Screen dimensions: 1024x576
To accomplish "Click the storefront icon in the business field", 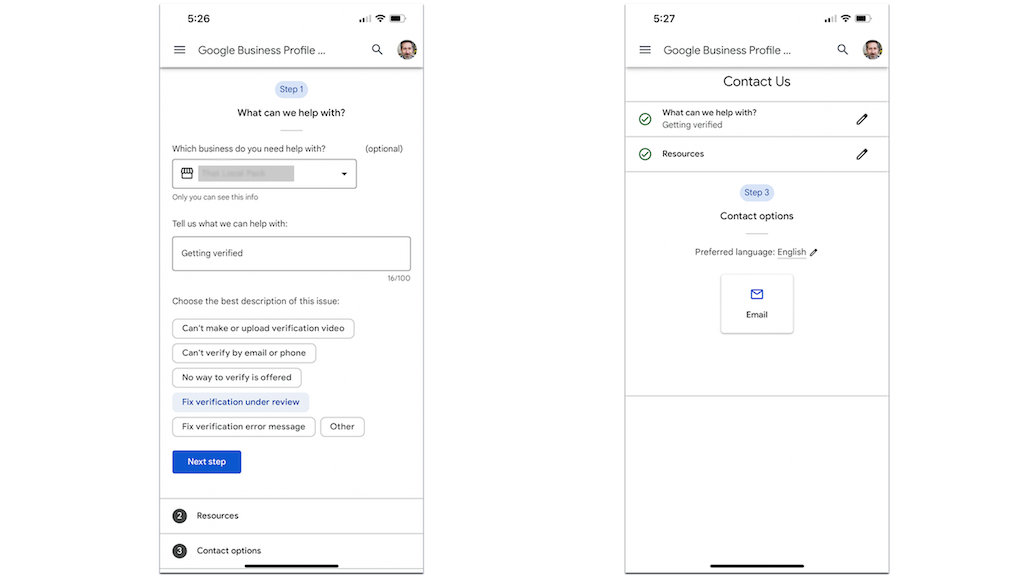I will click(x=186, y=172).
